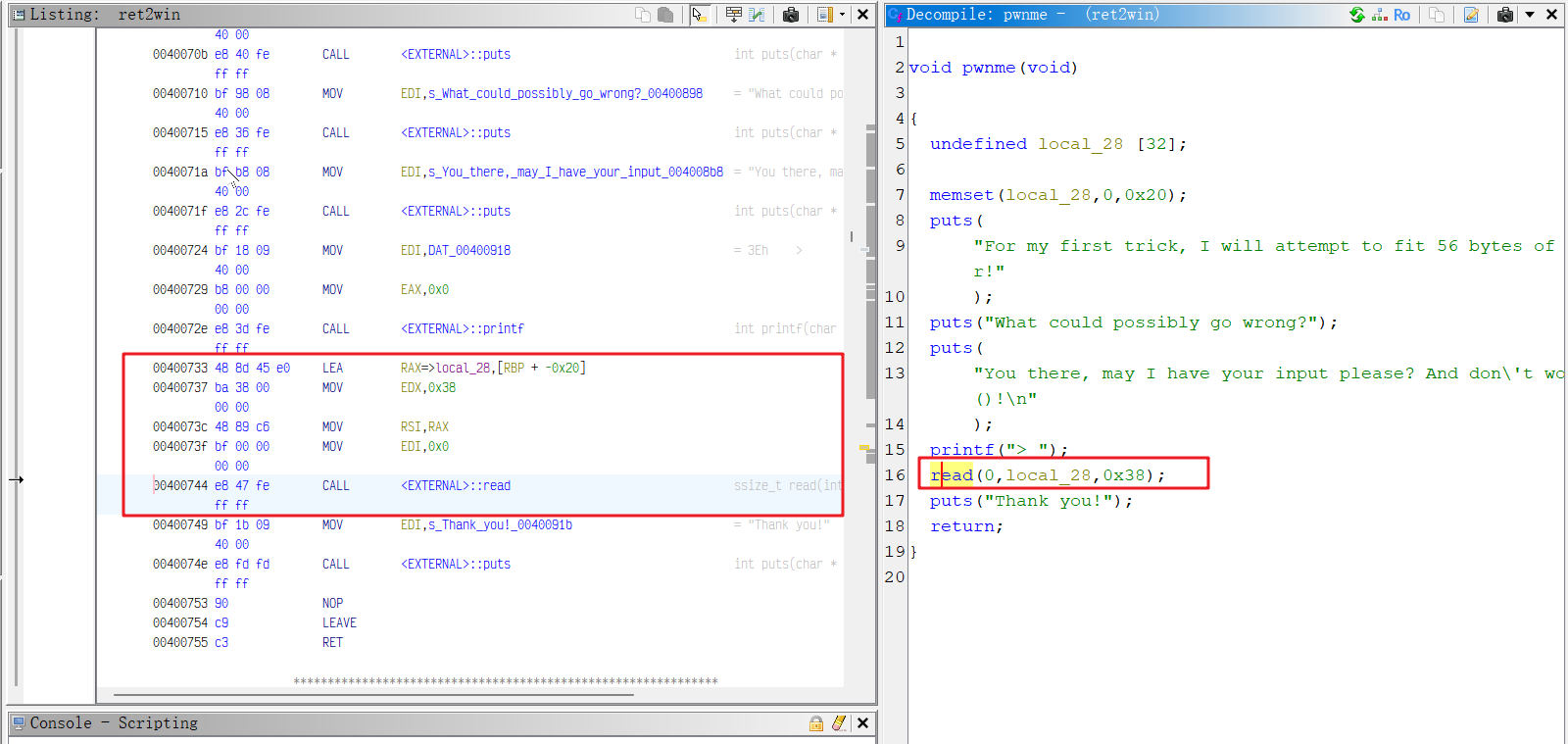Click the read function call in decompiler line 16
Viewport: 1568px width, 744px height.
(952, 475)
